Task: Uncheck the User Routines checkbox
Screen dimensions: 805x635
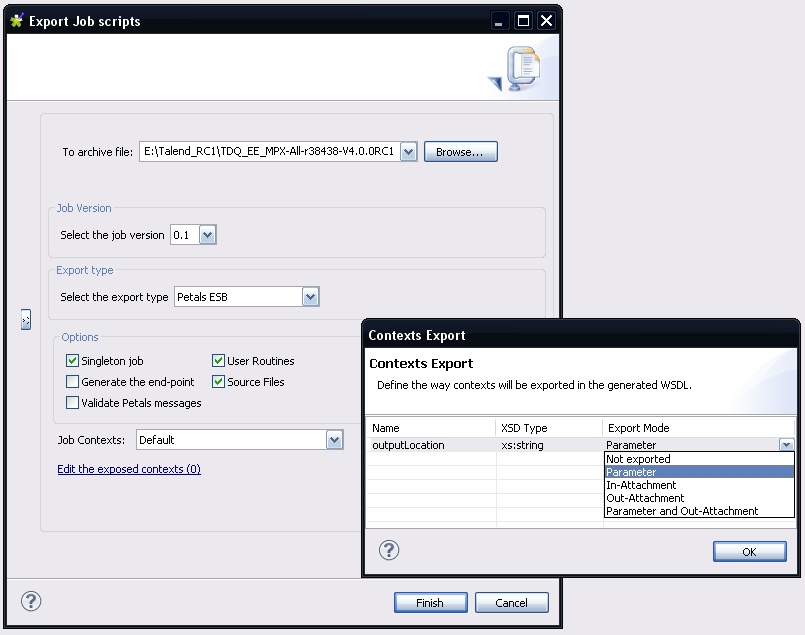Action: coord(218,361)
